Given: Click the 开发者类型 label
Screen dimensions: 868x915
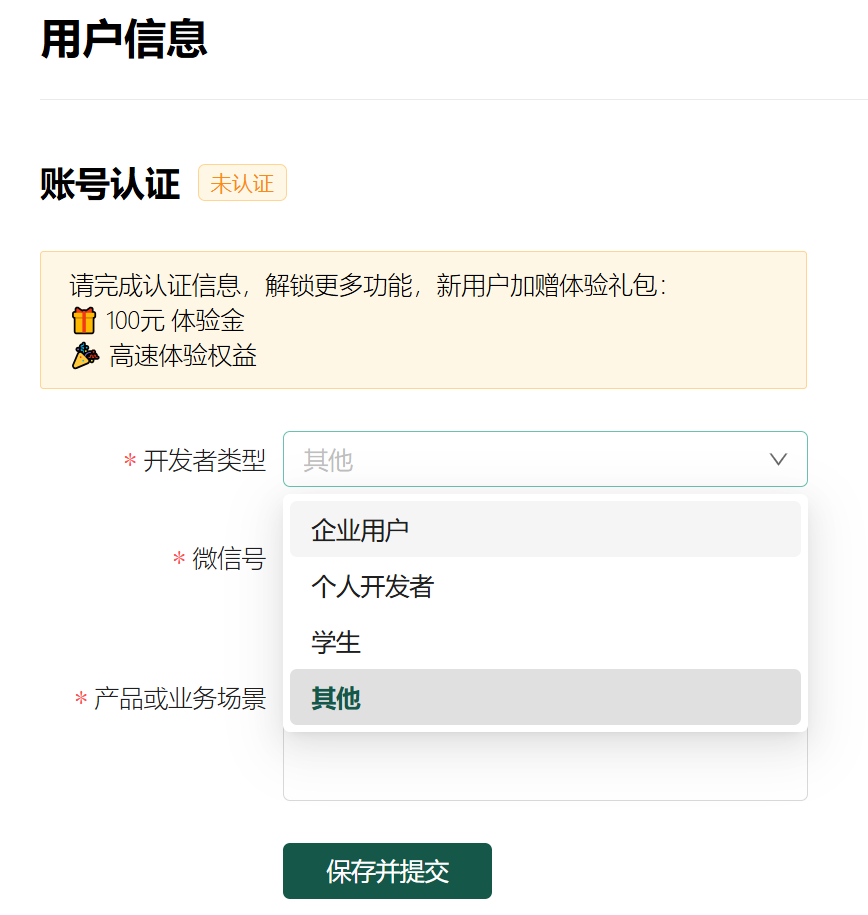Looking at the screenshot, I should (x=204, y=460).
